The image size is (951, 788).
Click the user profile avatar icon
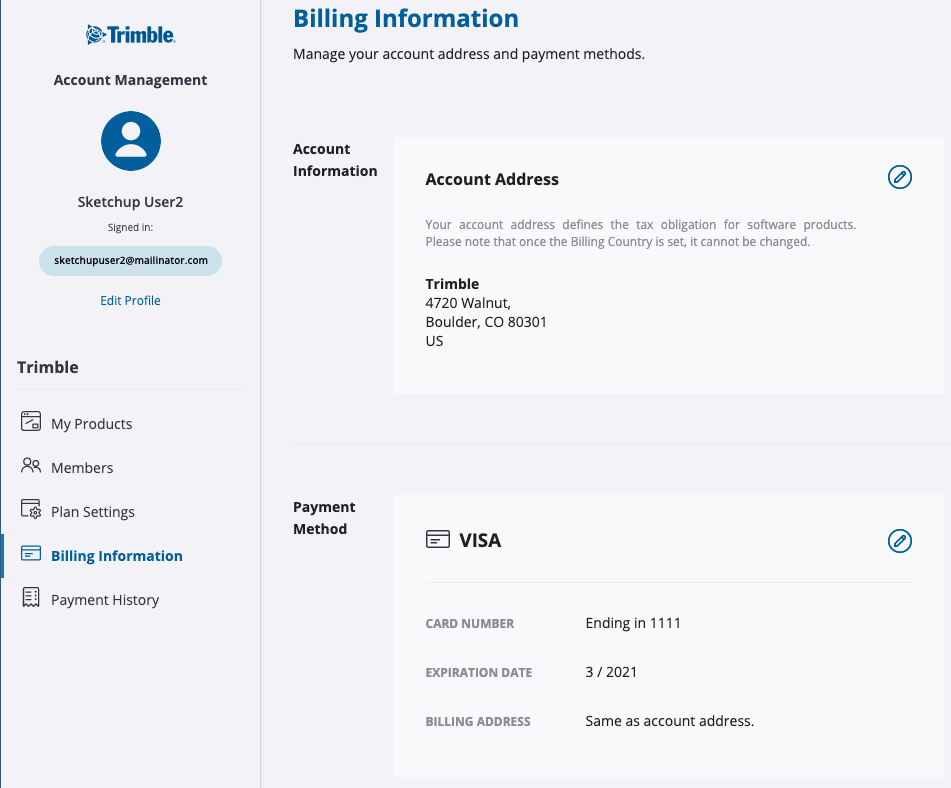(130, 141)
